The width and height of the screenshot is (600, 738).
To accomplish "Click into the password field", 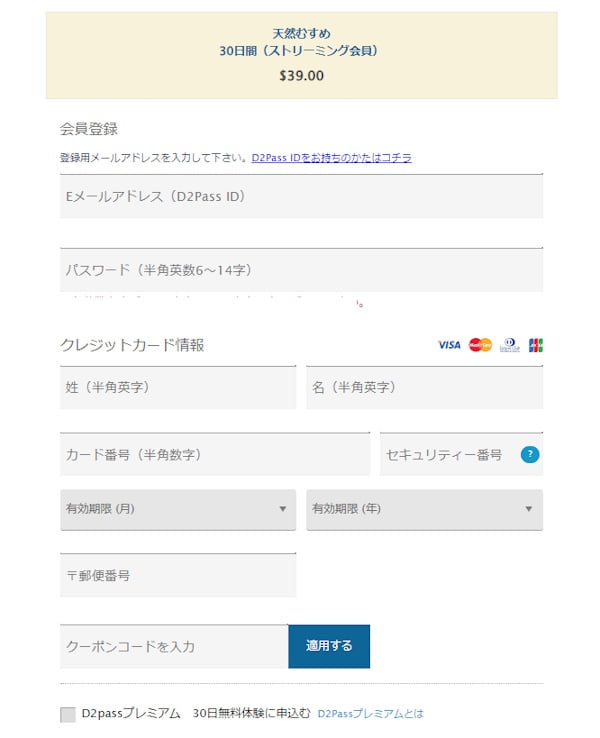I will pos(301,270).
